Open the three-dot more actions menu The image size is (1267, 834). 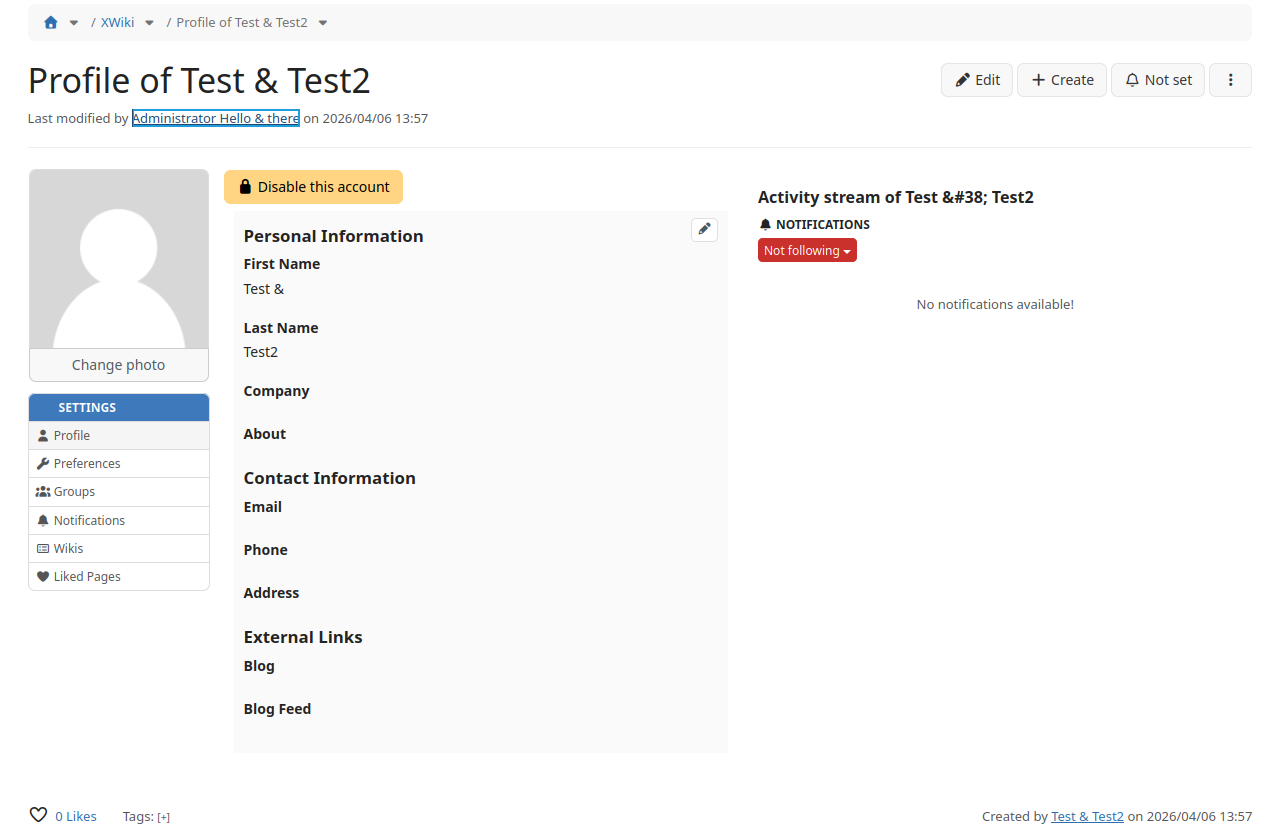click(x=1230, y=80)
